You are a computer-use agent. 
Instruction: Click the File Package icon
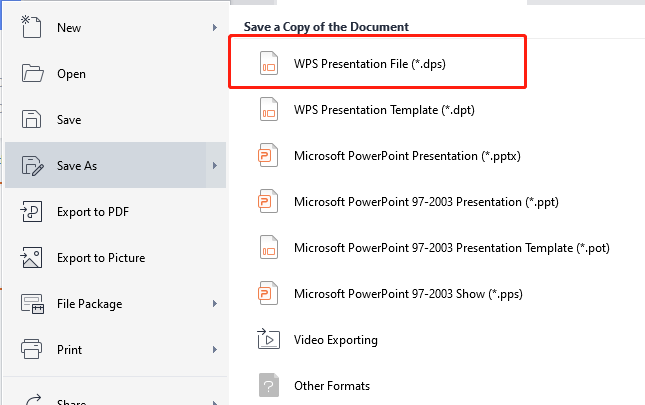click(x=32, y=303)
